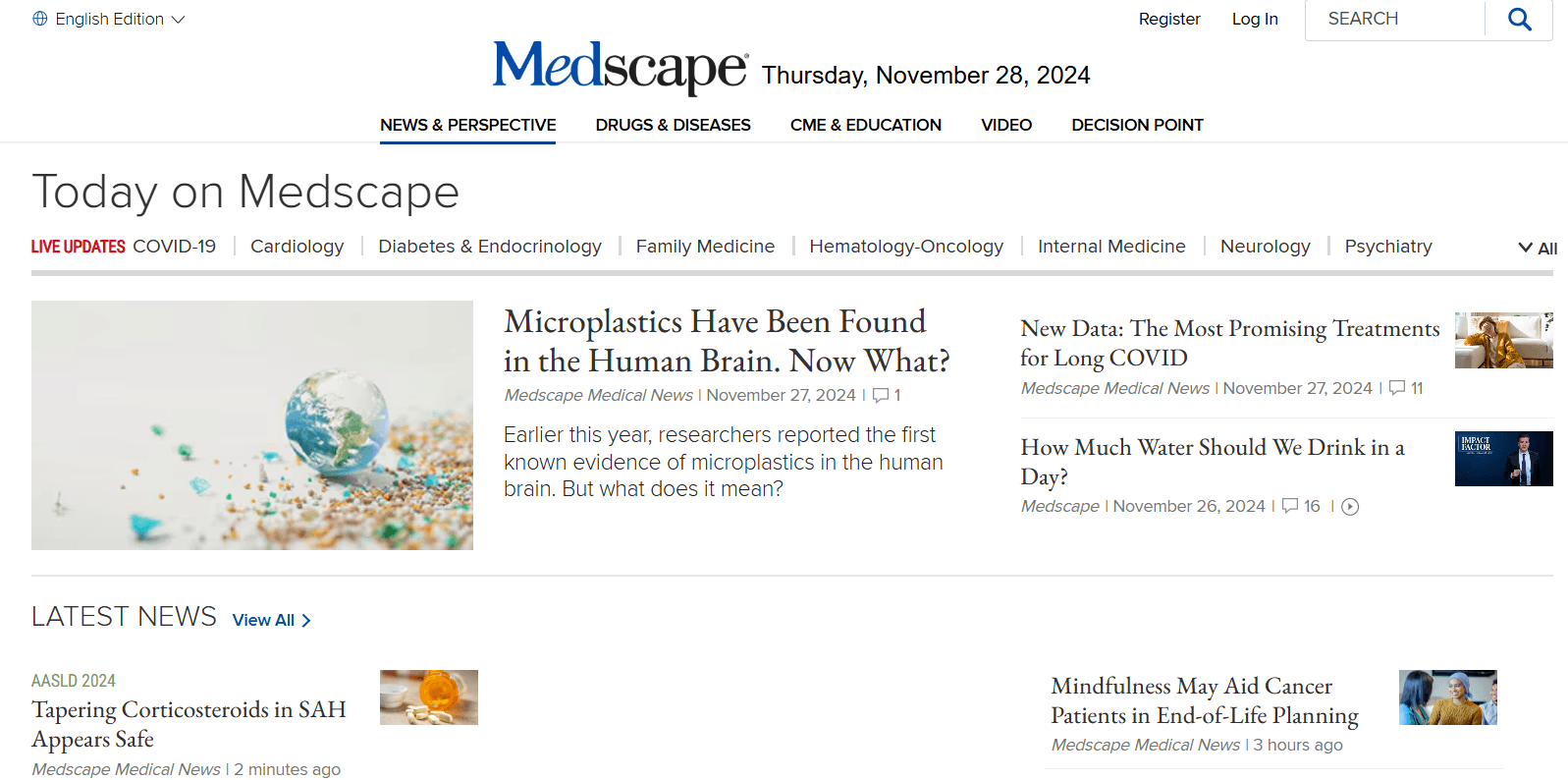Image resolution: width=1568 pixels, height=780 pixels.
Task: Click the Register link
Action: [x=1168, y=19]
